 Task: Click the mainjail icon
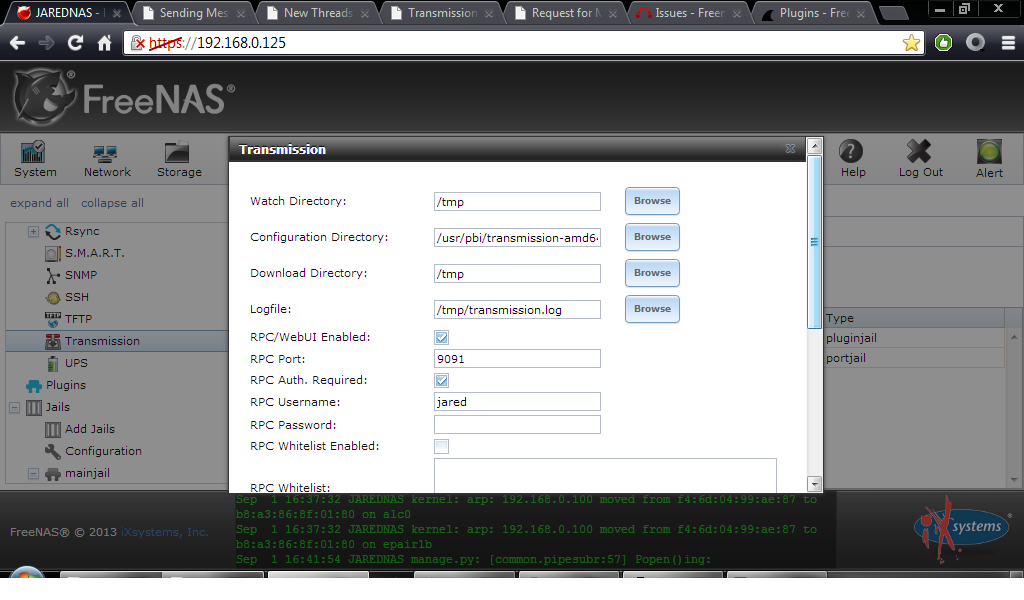[53, 473]
